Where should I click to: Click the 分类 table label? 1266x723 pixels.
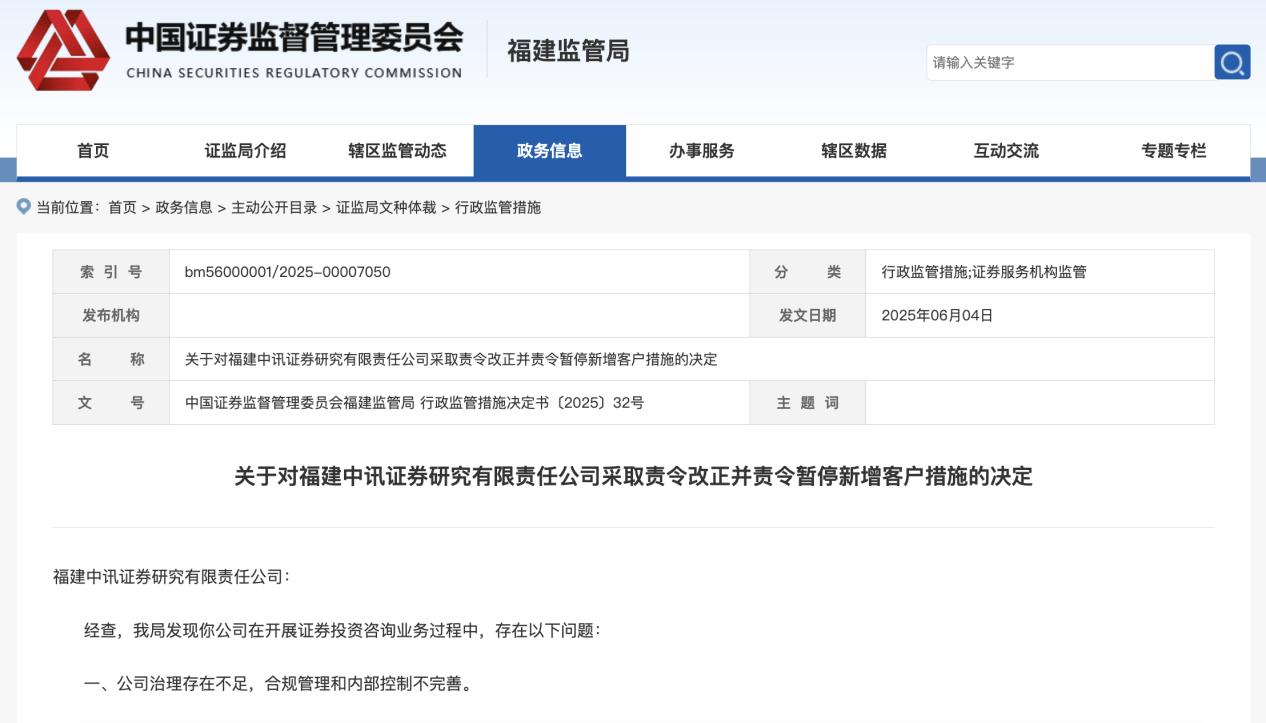pyautogui.click(x=808, y=272)
